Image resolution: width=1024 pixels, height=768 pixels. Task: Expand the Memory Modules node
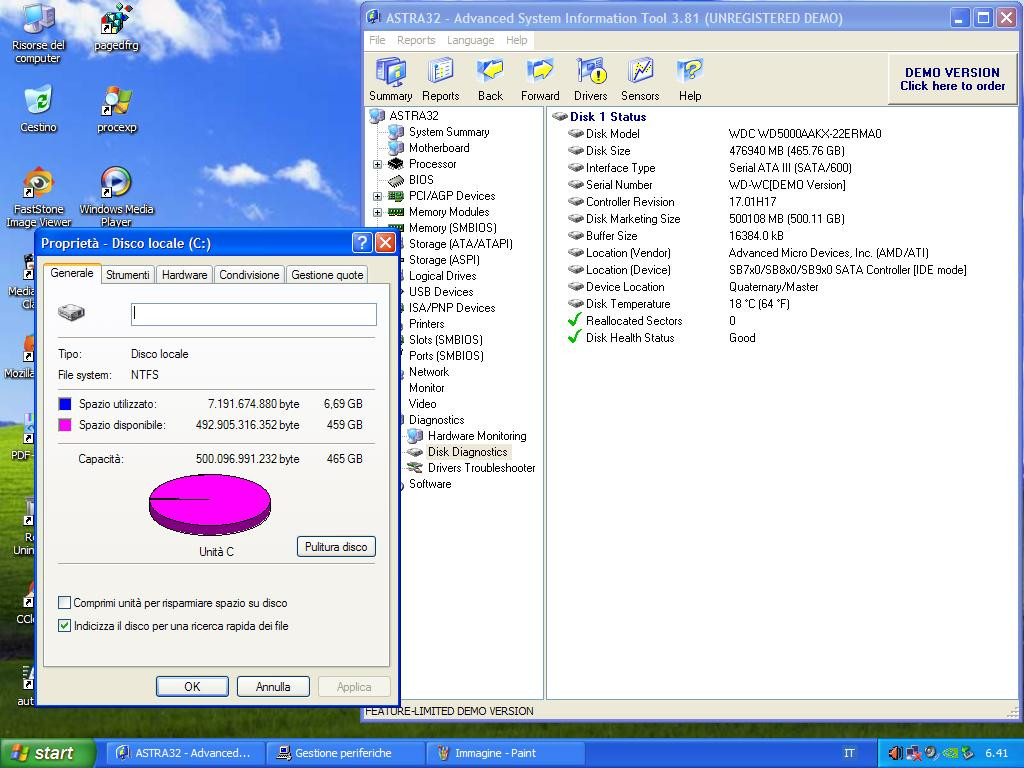(x=377, y=212)
